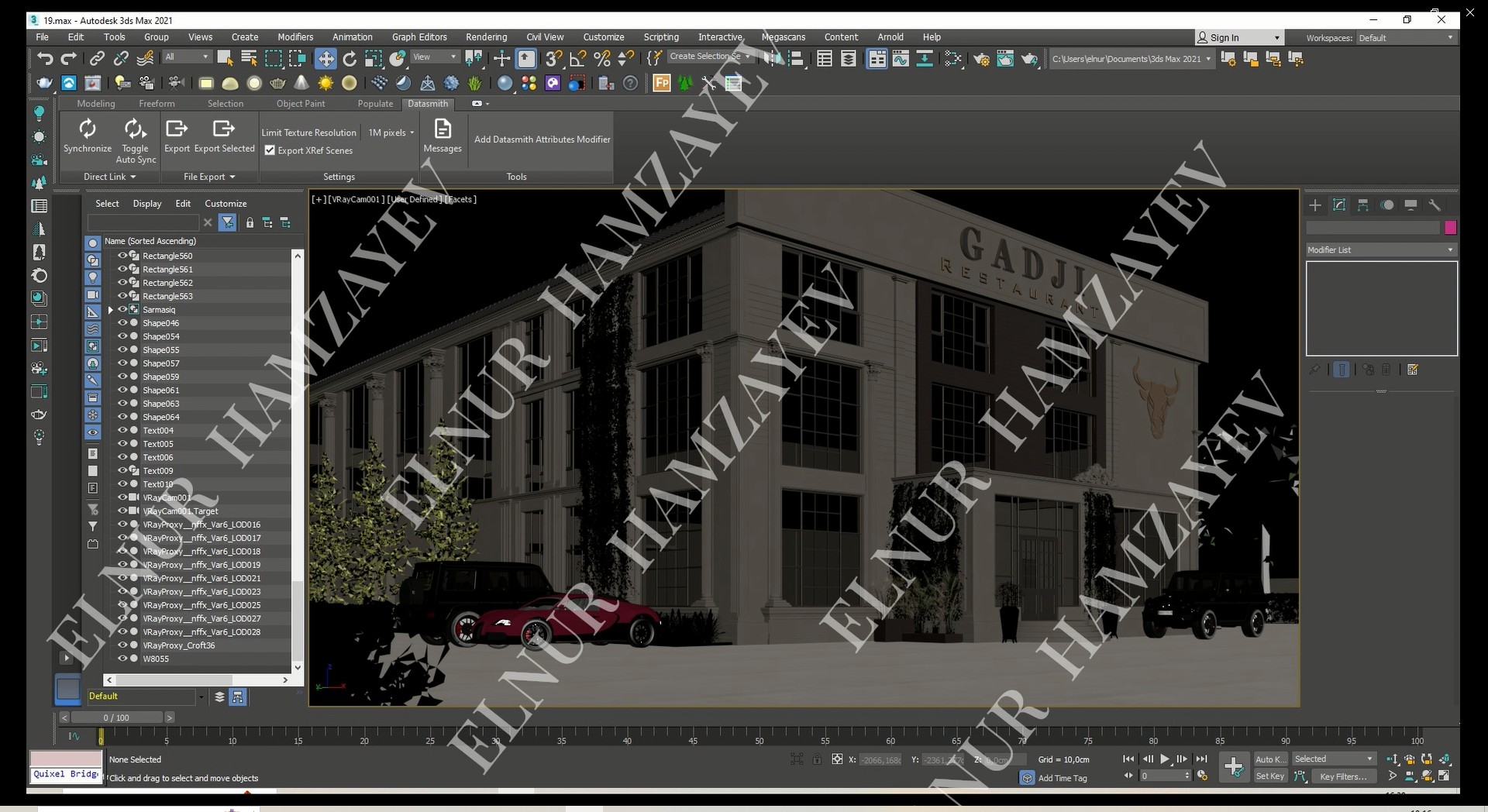The height and width of the screenshot is (812, 1488).
Task: Click Add Datasmith Attributes Modifier button
Action: [542, 139]
